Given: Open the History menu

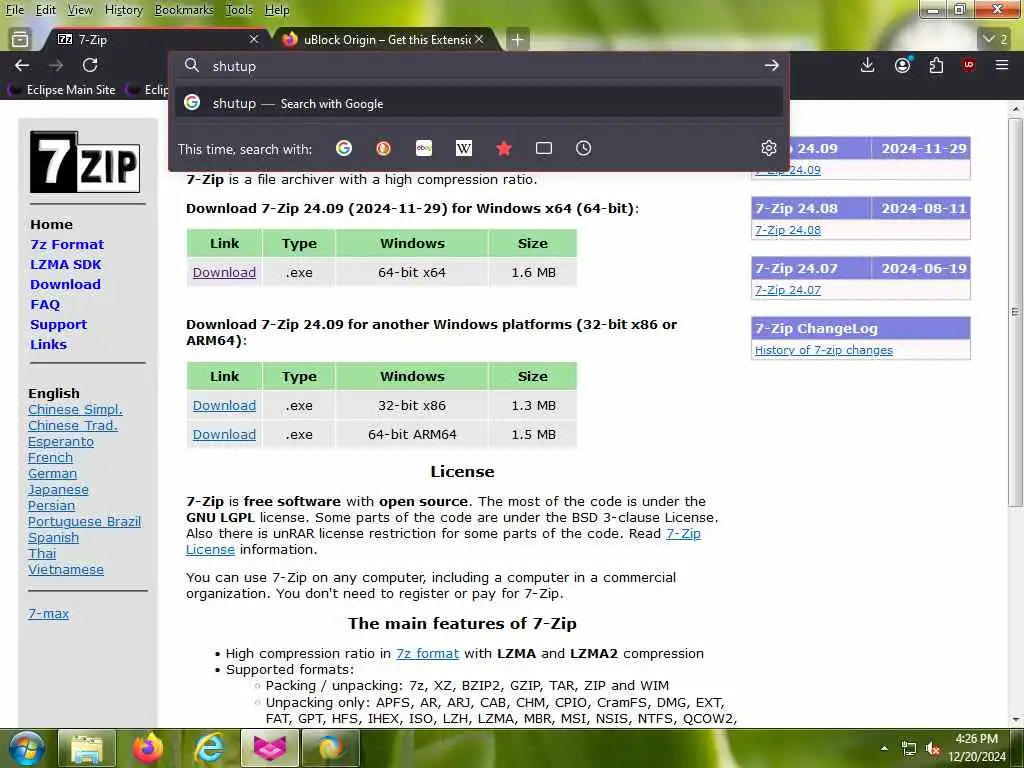Looking at the screenshot, I should click(x=123, y=10).
